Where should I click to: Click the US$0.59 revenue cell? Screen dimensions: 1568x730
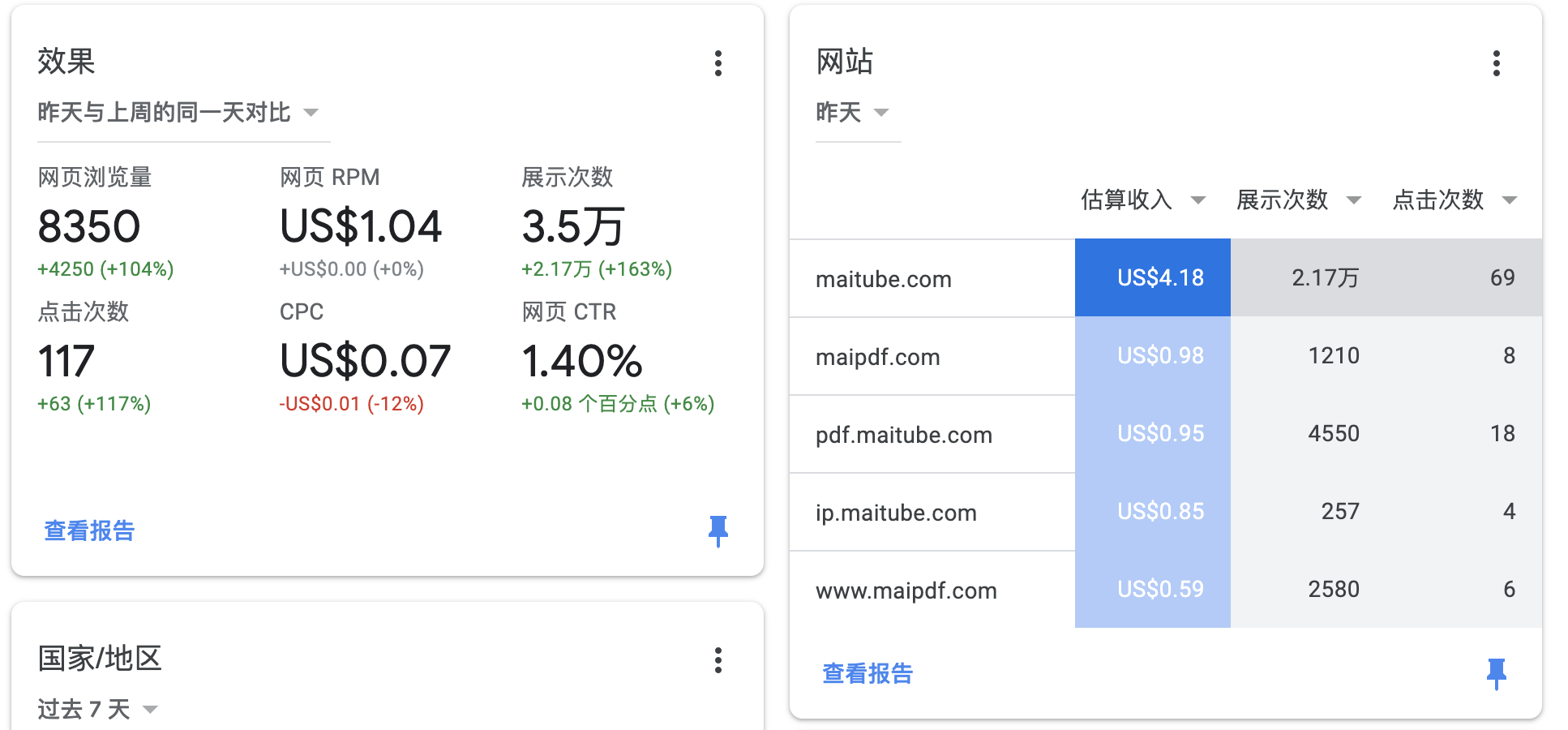[1153, 589]
